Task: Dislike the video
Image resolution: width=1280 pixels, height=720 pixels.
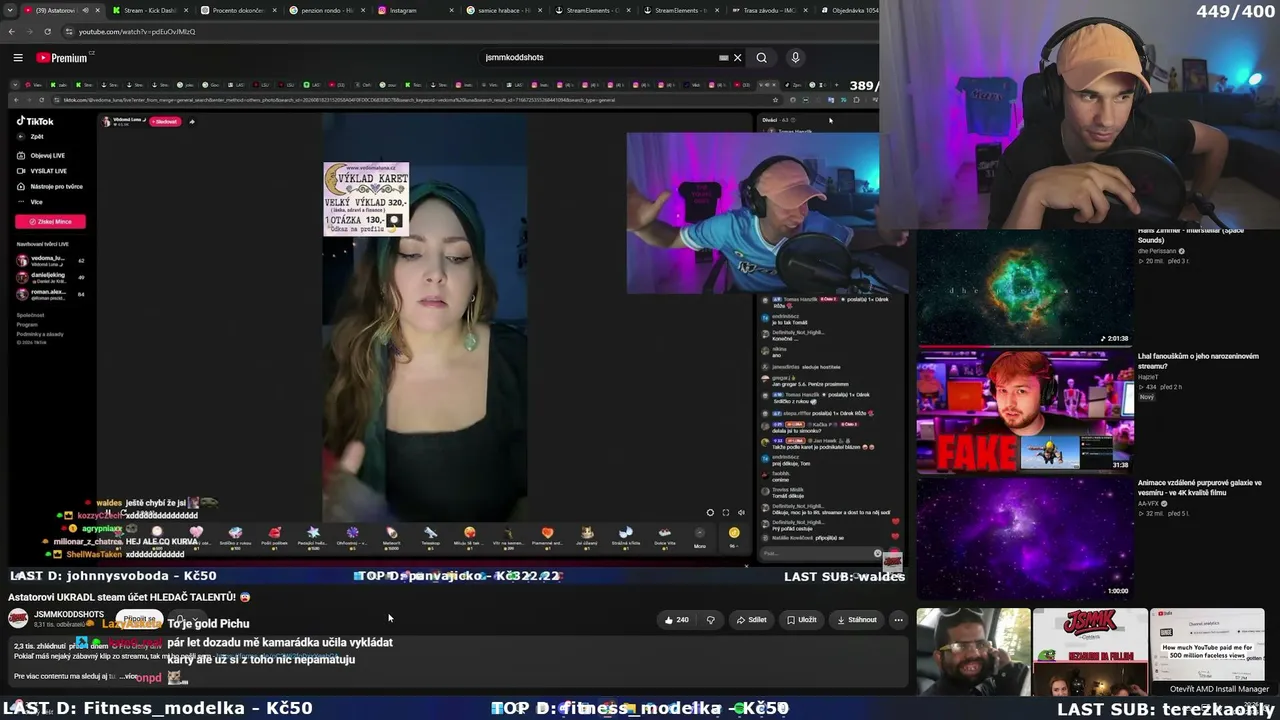Action: (x=711, y=620)
